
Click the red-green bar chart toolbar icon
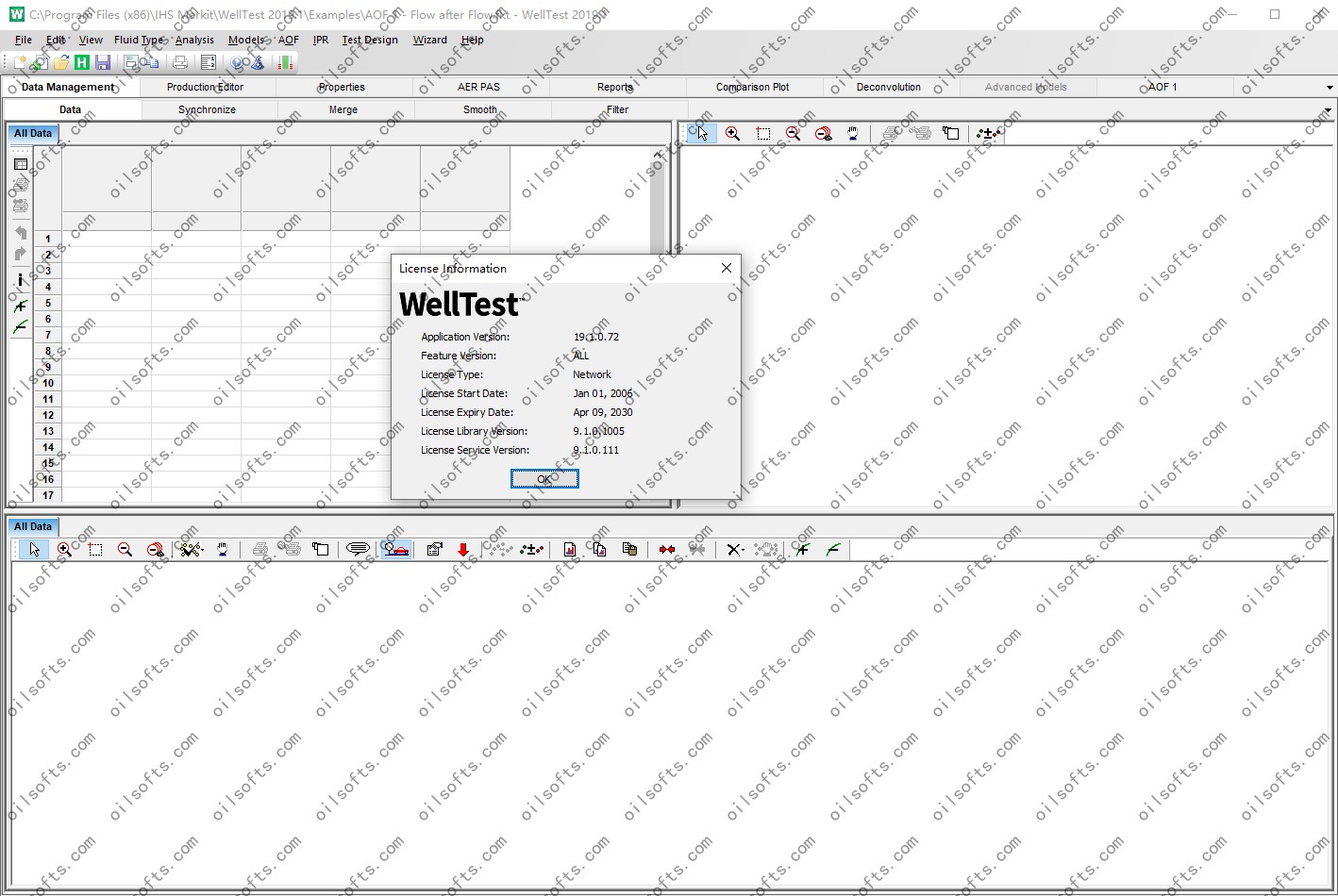(285, 62)
